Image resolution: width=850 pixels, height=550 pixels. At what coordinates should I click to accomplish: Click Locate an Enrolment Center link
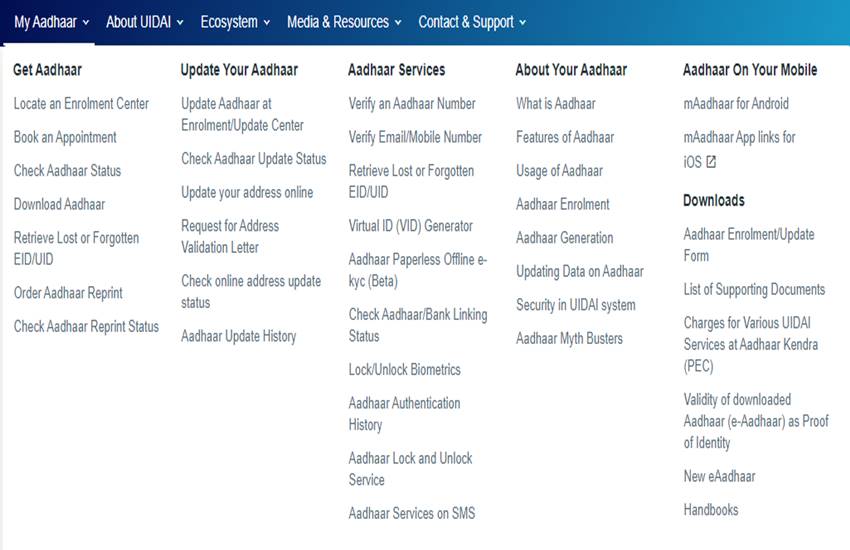(x=81, y=104)
